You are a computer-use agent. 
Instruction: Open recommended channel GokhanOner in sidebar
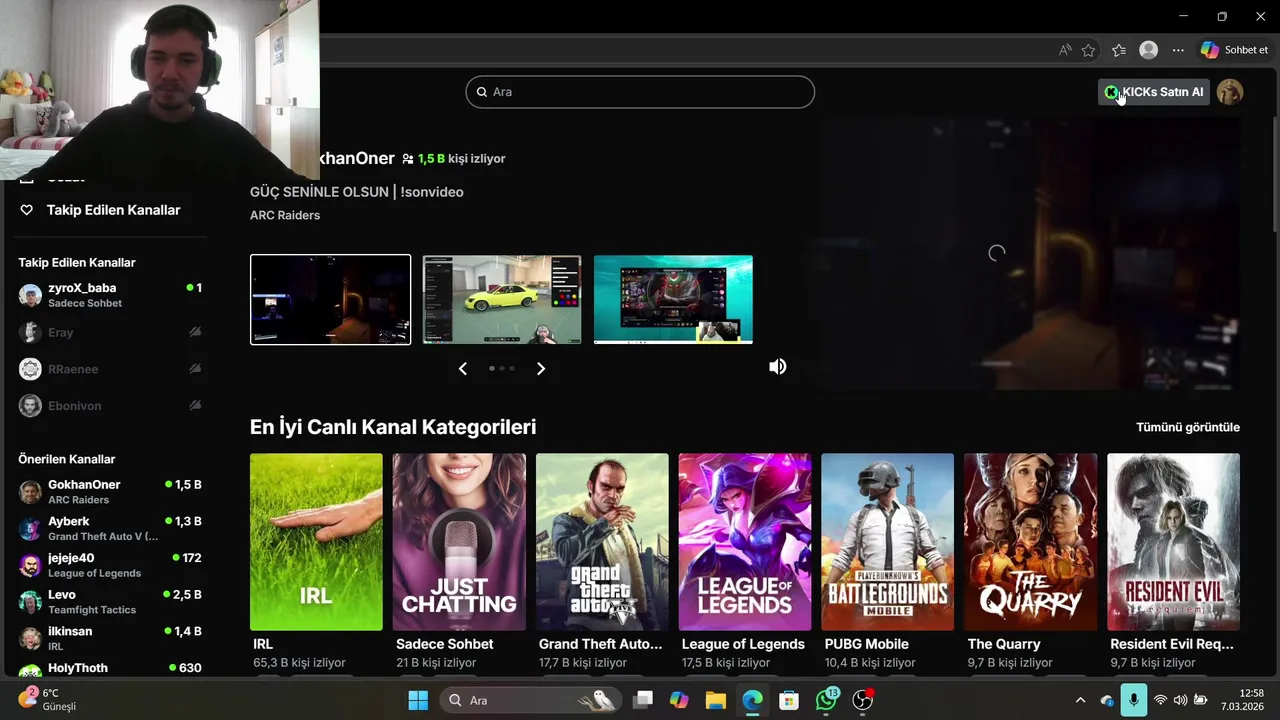coord(110,491)
